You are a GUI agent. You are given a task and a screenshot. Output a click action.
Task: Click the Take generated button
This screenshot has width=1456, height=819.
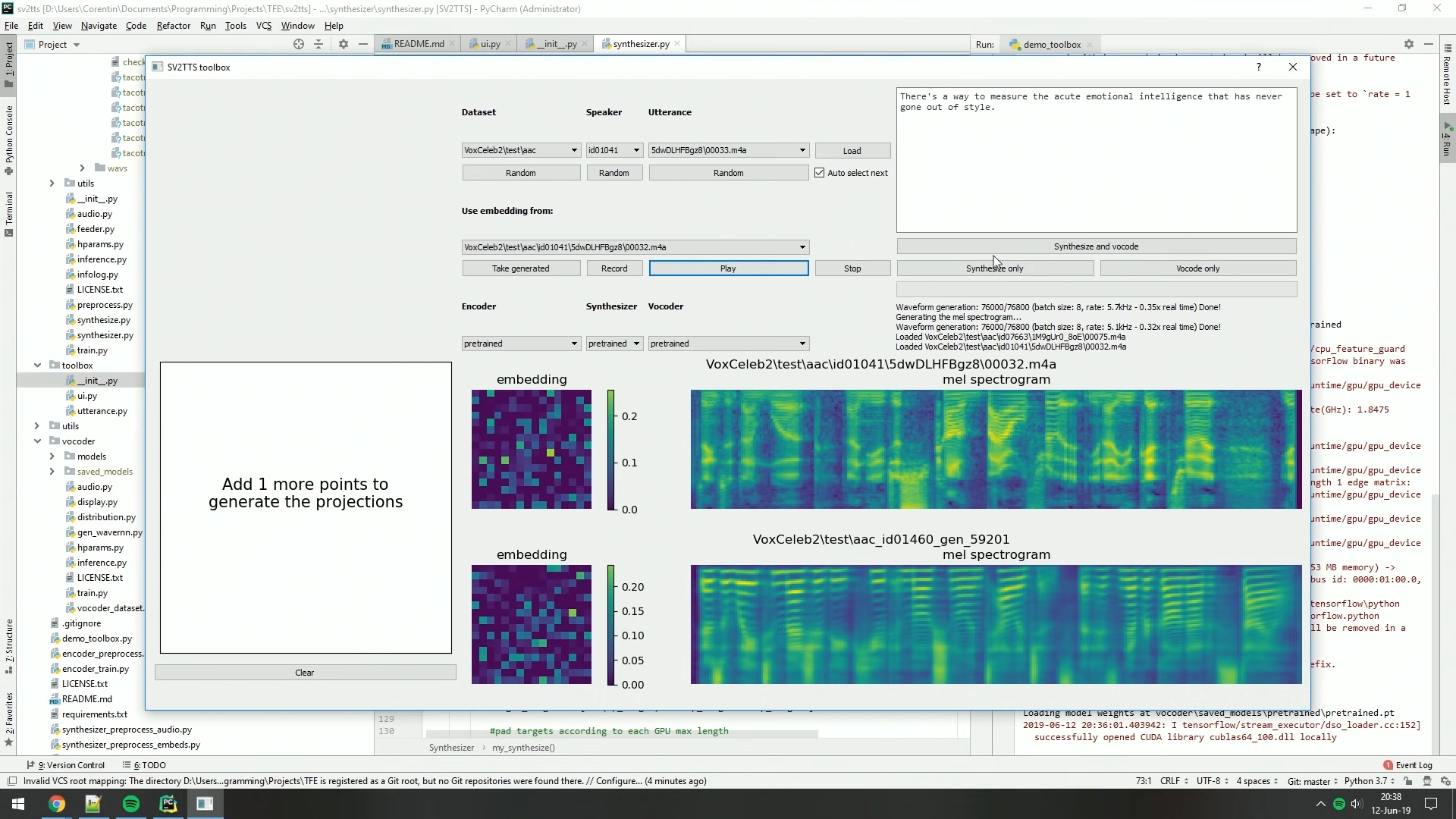coord(521,268)
